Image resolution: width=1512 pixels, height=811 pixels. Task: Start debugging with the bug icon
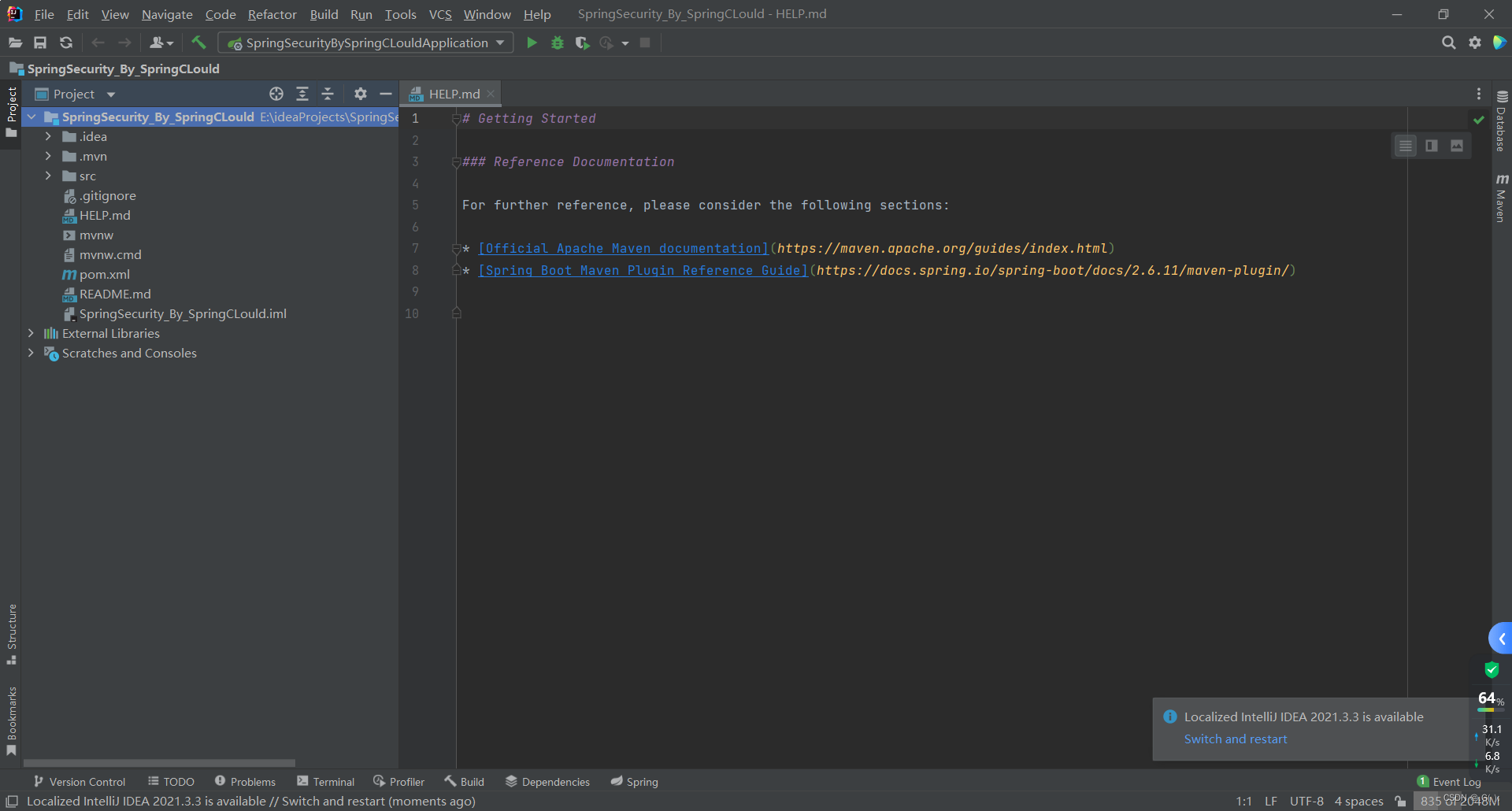click(558, 43)
